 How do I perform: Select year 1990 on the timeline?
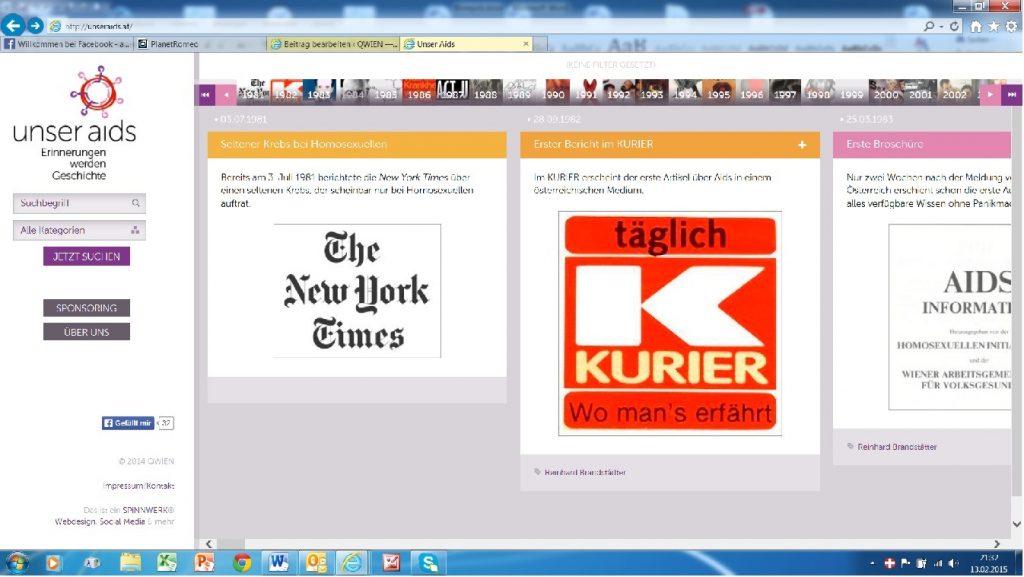[554, 95]
